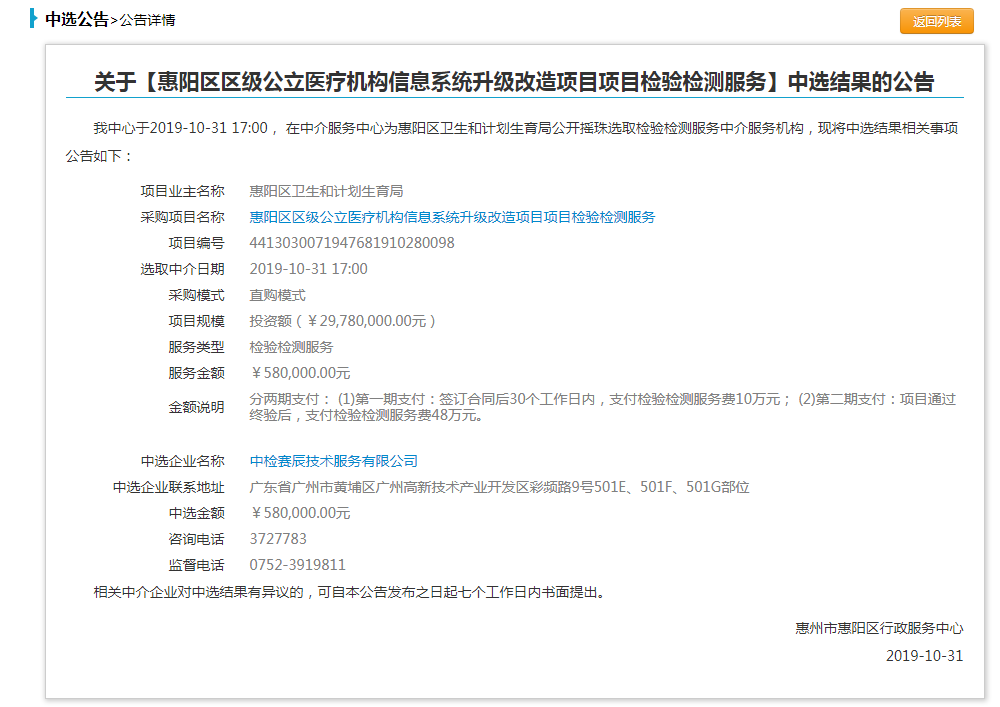Click the 监督电话 field label
This screenshot has width=1000, height=707.
click(x=196, y=565)
